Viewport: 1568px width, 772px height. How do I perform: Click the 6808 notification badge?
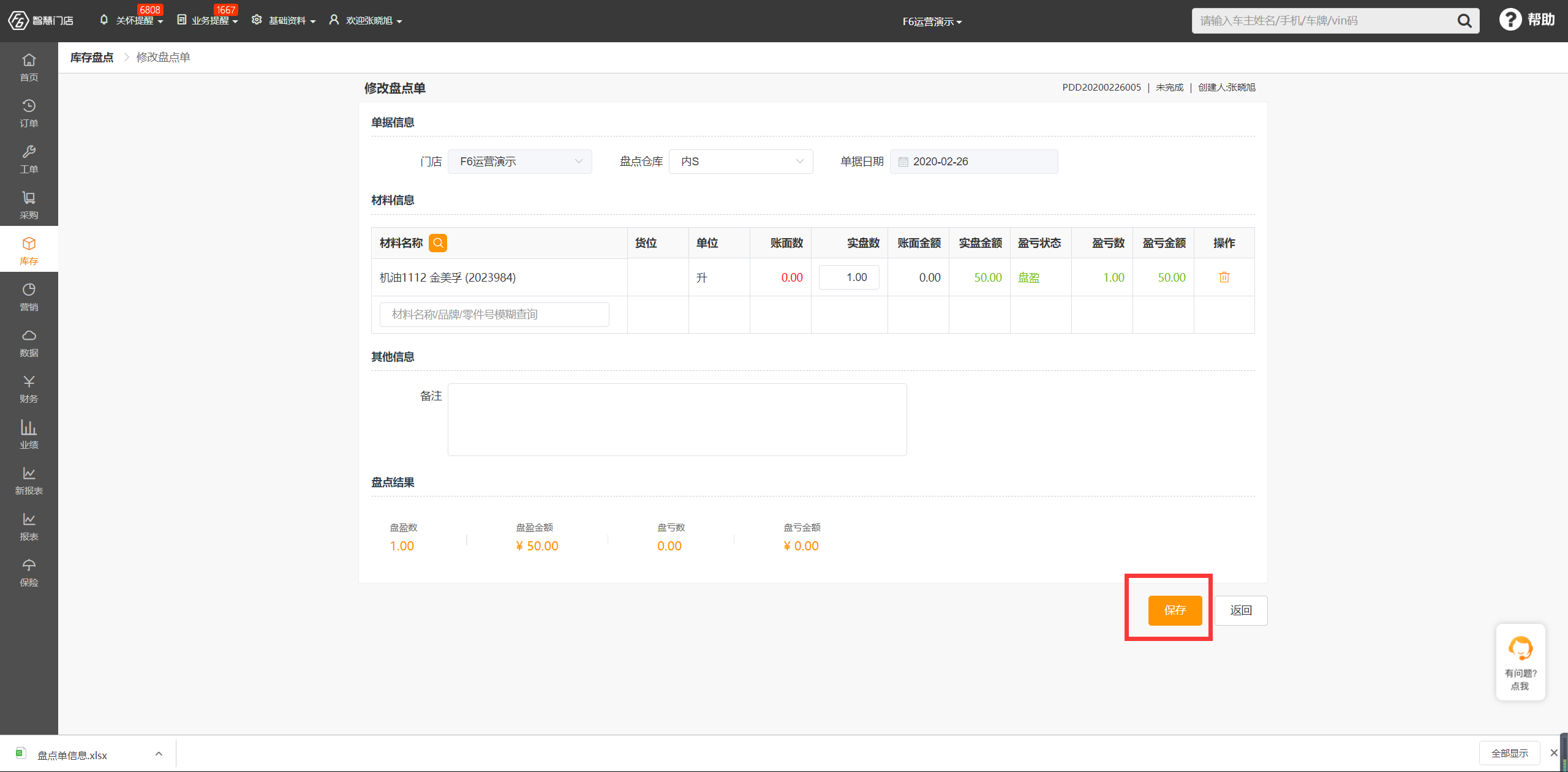pos(149,10)
